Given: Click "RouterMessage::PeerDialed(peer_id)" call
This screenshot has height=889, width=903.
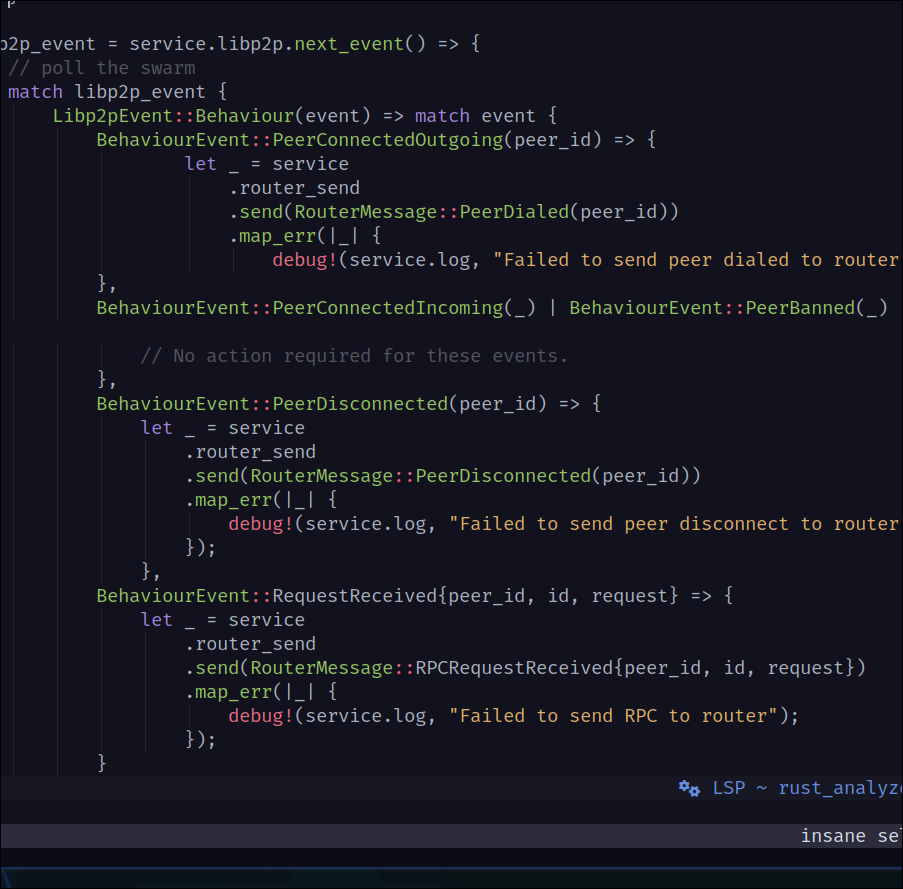Looking at the screenshot, I should [x=481, y=212].
